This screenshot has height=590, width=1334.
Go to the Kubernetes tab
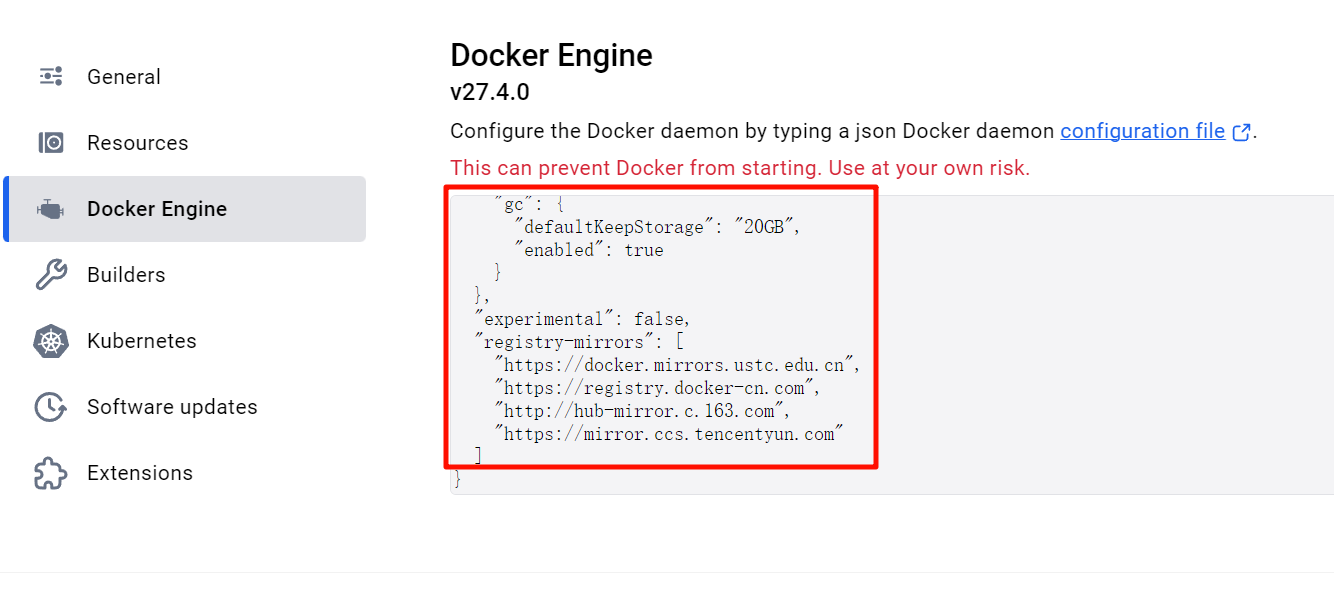point(184,341)
